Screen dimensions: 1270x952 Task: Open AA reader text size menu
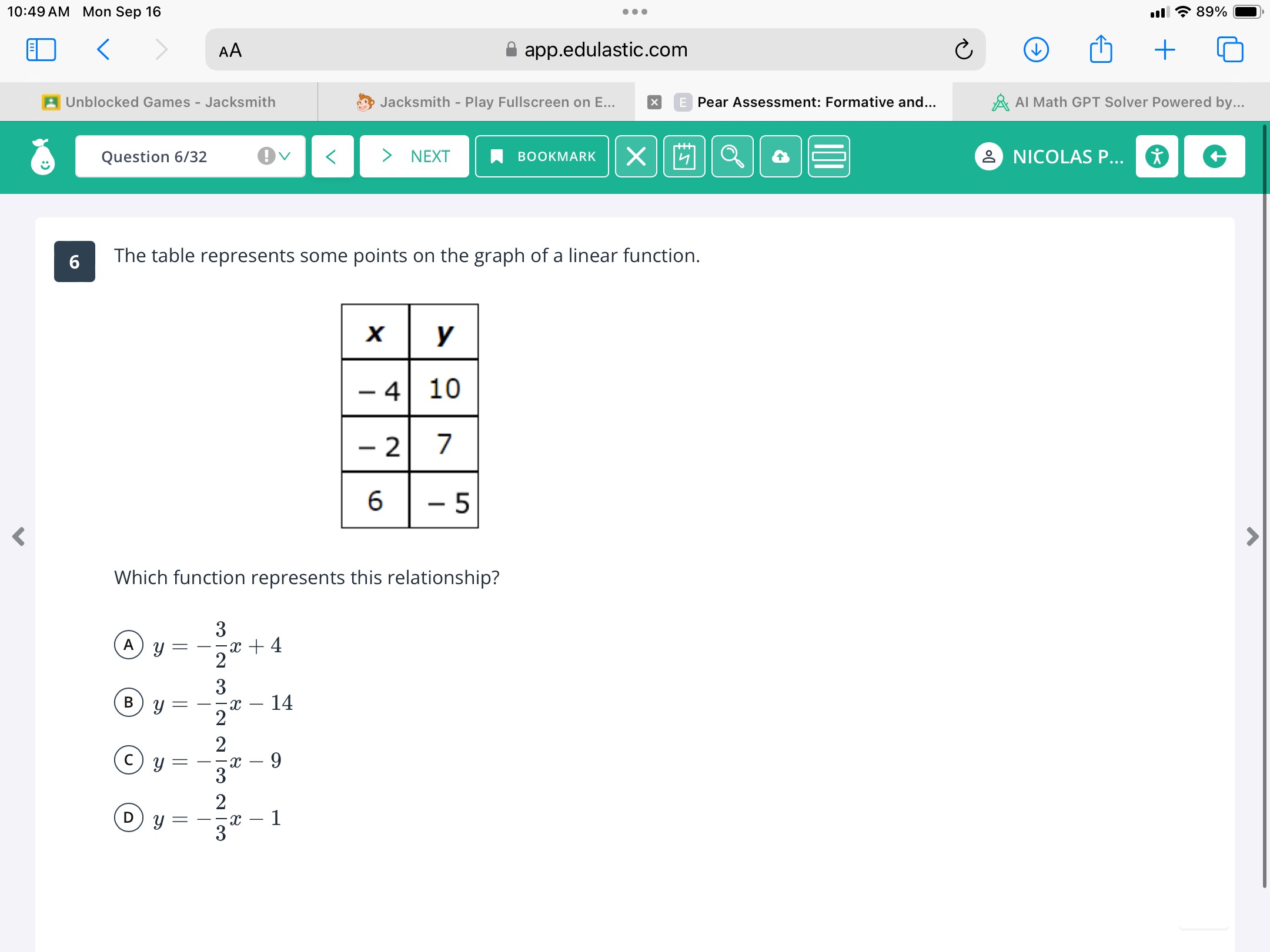230,51
